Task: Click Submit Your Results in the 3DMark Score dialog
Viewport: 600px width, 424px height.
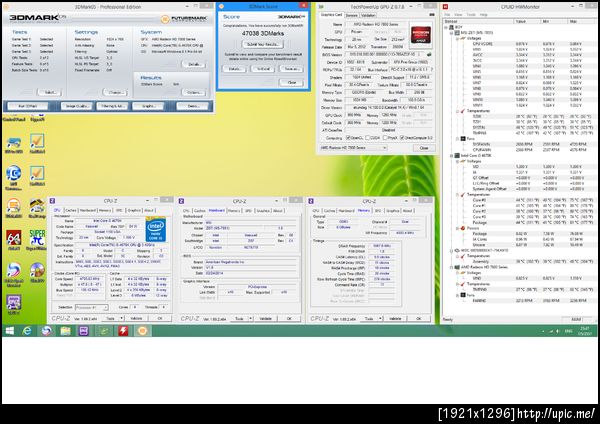Action: point(263,44)
